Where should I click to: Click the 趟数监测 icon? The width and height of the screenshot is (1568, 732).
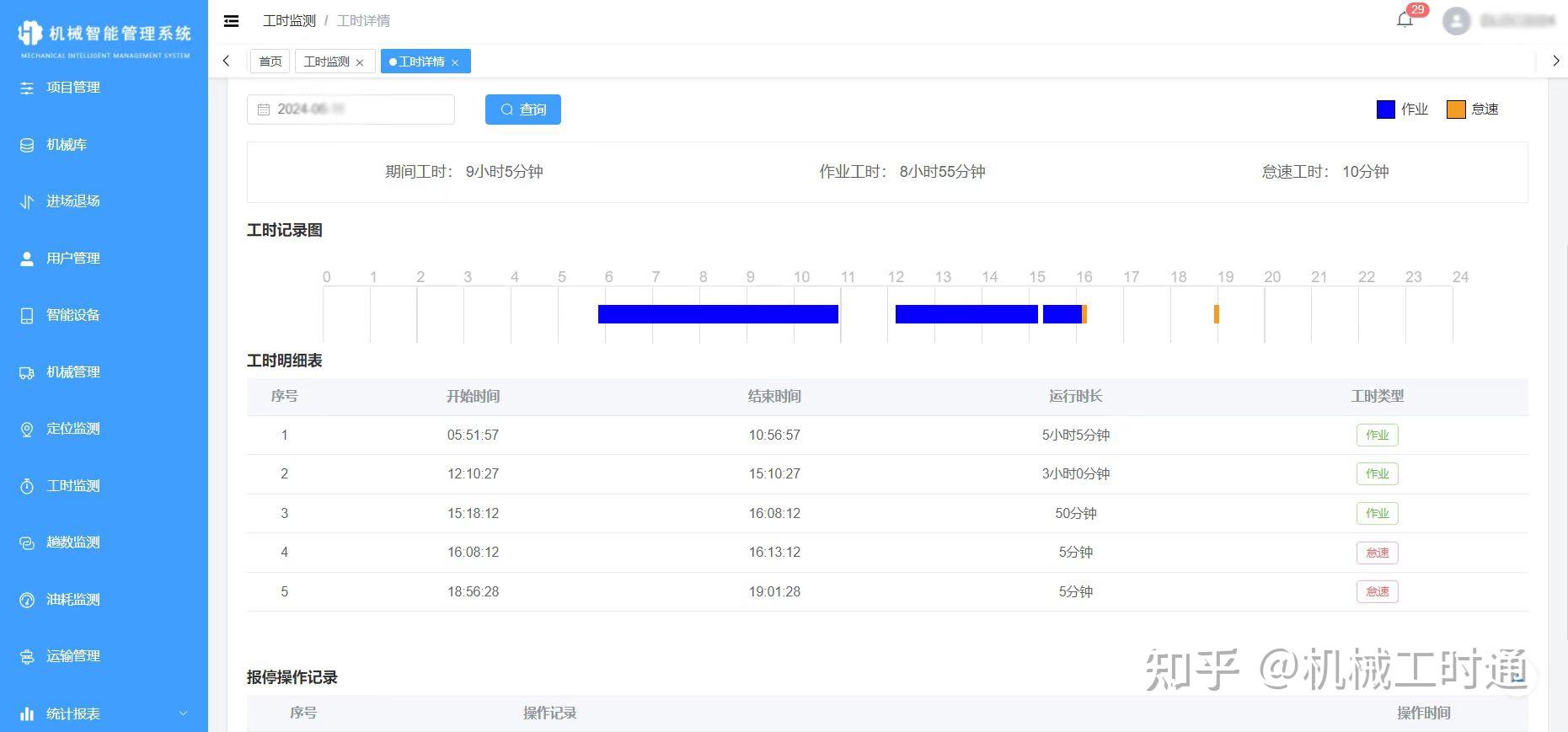(27, 543)
